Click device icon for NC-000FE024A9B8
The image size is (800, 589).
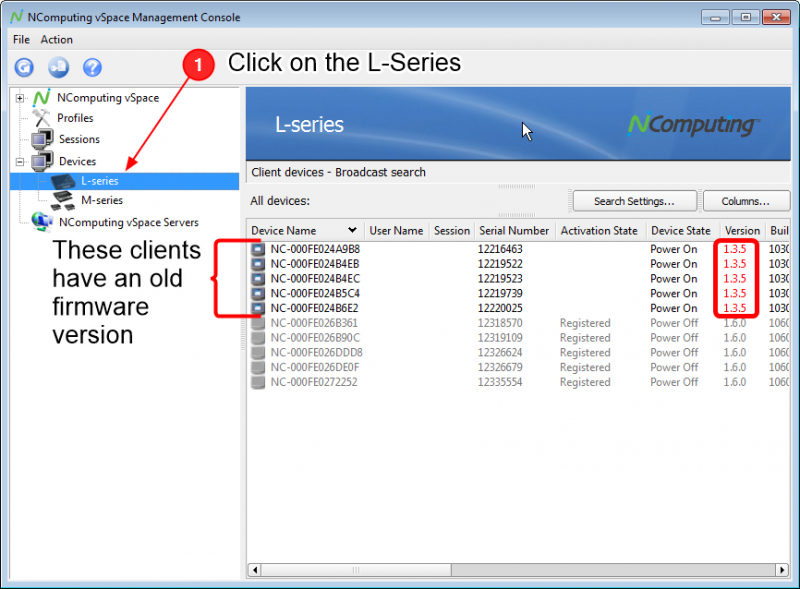(x=258, y=249)
